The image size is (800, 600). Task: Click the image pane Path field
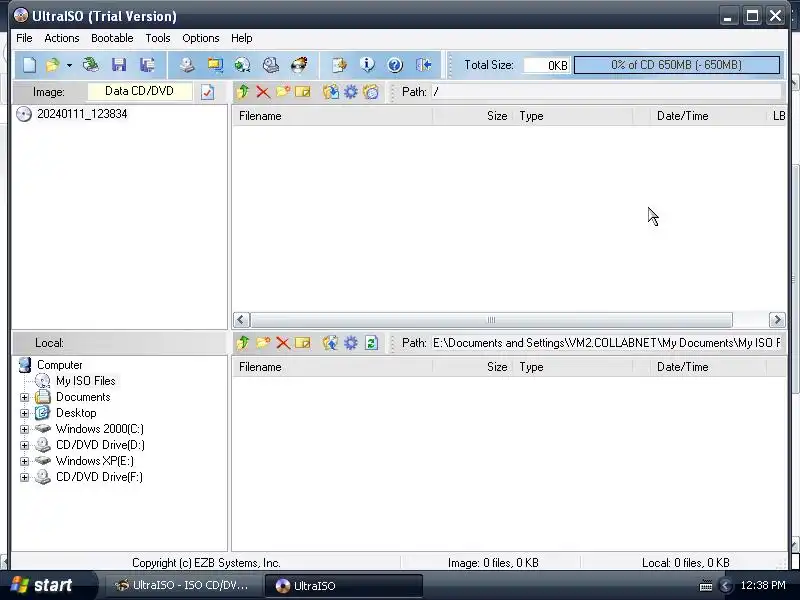tap(606, 92)
